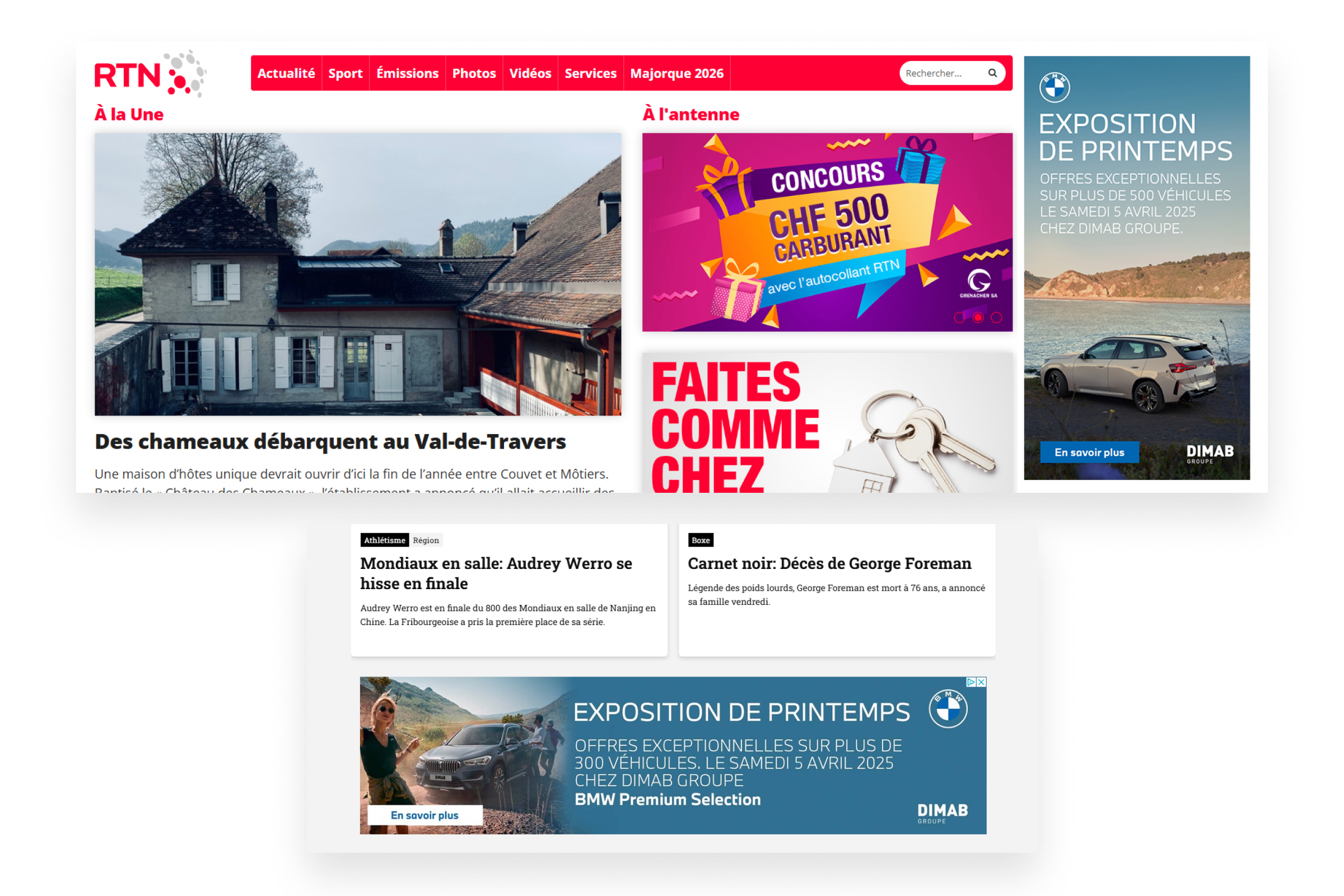The width and height of the screenshot is (1344, 896).
Task: Open the article about chameaux au Val-de-Travers
Action: click(330, 441)
